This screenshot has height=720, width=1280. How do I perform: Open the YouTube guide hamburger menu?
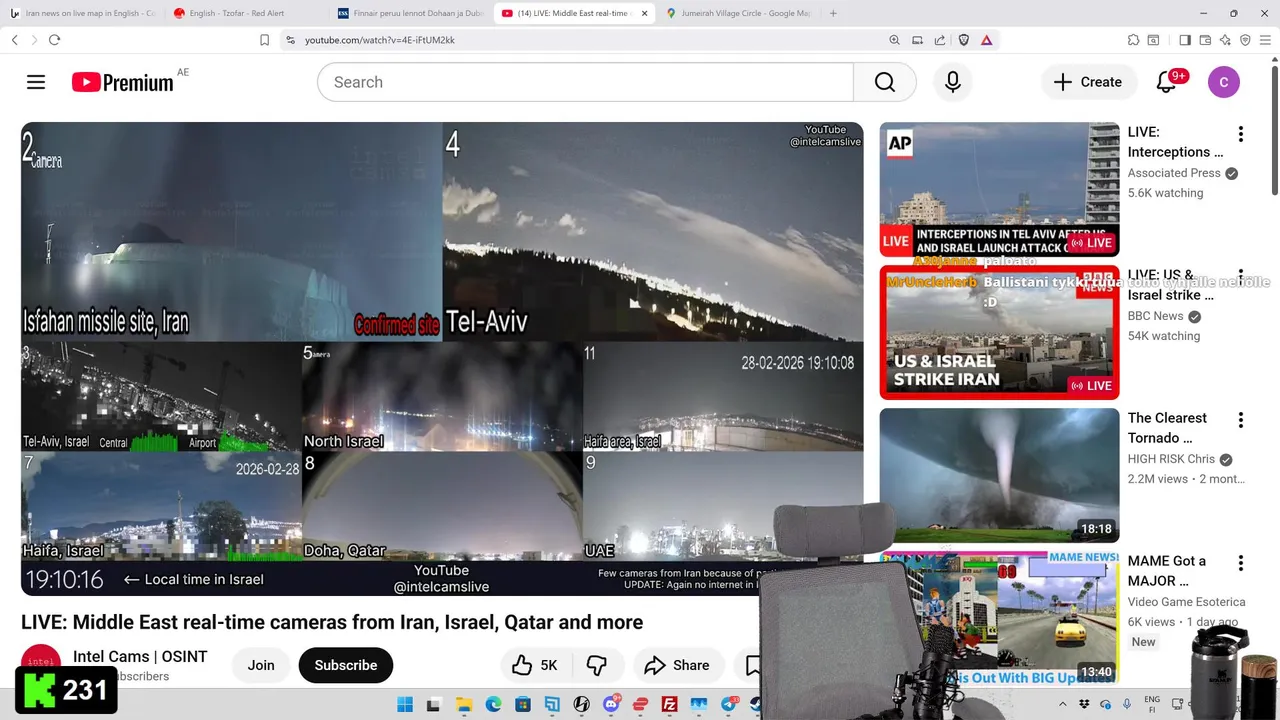coord(36,82)
